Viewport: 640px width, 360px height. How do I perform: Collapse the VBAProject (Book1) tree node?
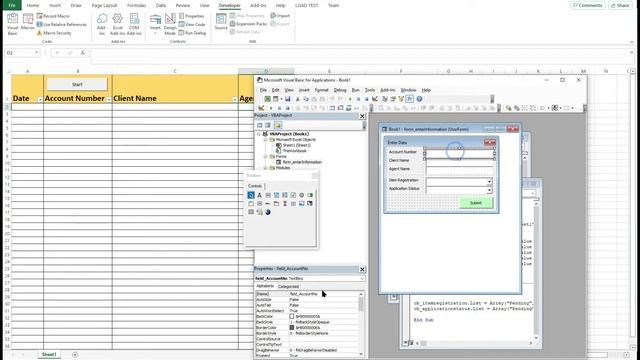tap(259, 134)
